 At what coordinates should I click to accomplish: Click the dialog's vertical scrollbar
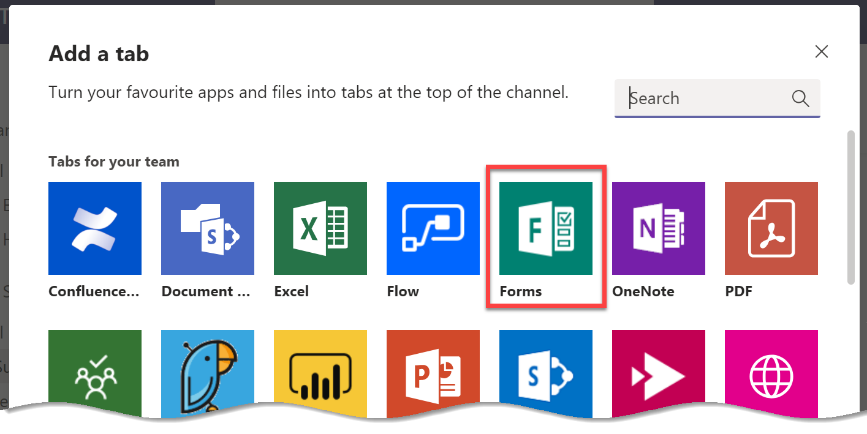[851, 207]
